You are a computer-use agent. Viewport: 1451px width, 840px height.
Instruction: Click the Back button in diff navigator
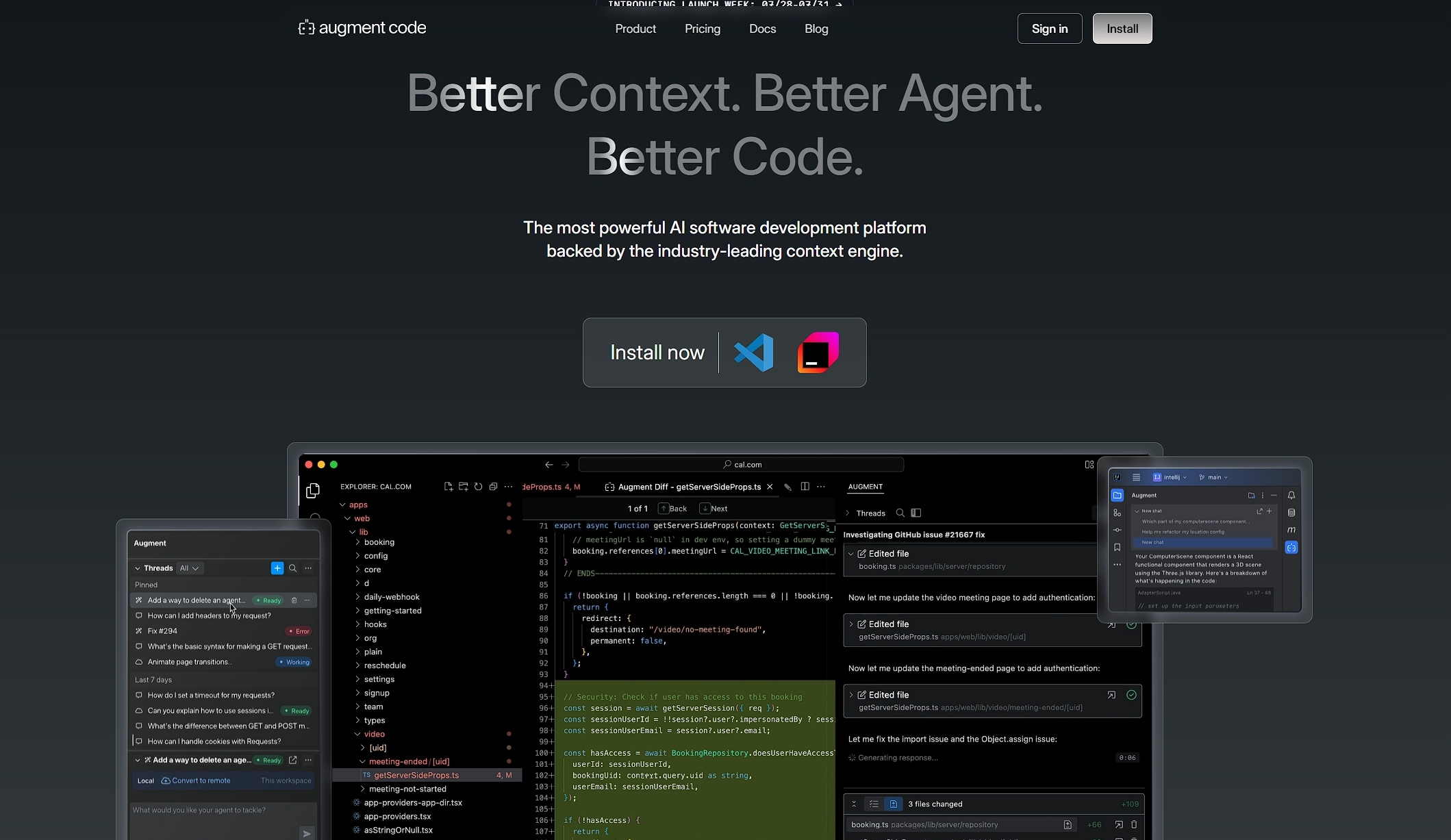pyautogui.click(x=673, y=509)
